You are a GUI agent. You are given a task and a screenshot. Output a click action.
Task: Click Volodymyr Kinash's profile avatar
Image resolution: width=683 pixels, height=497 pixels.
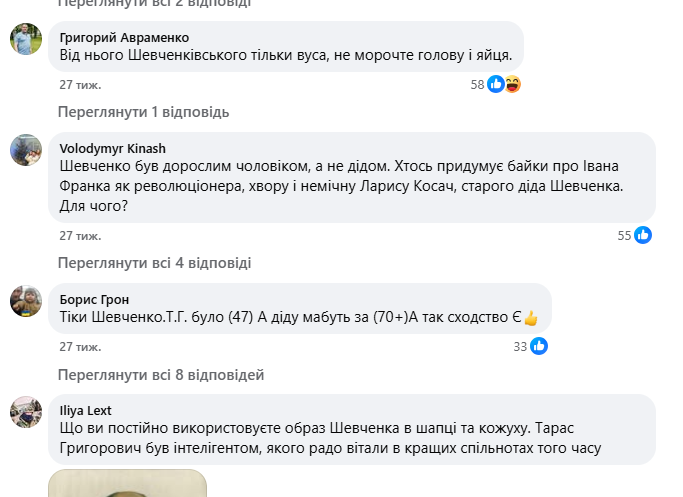[25, 150]
